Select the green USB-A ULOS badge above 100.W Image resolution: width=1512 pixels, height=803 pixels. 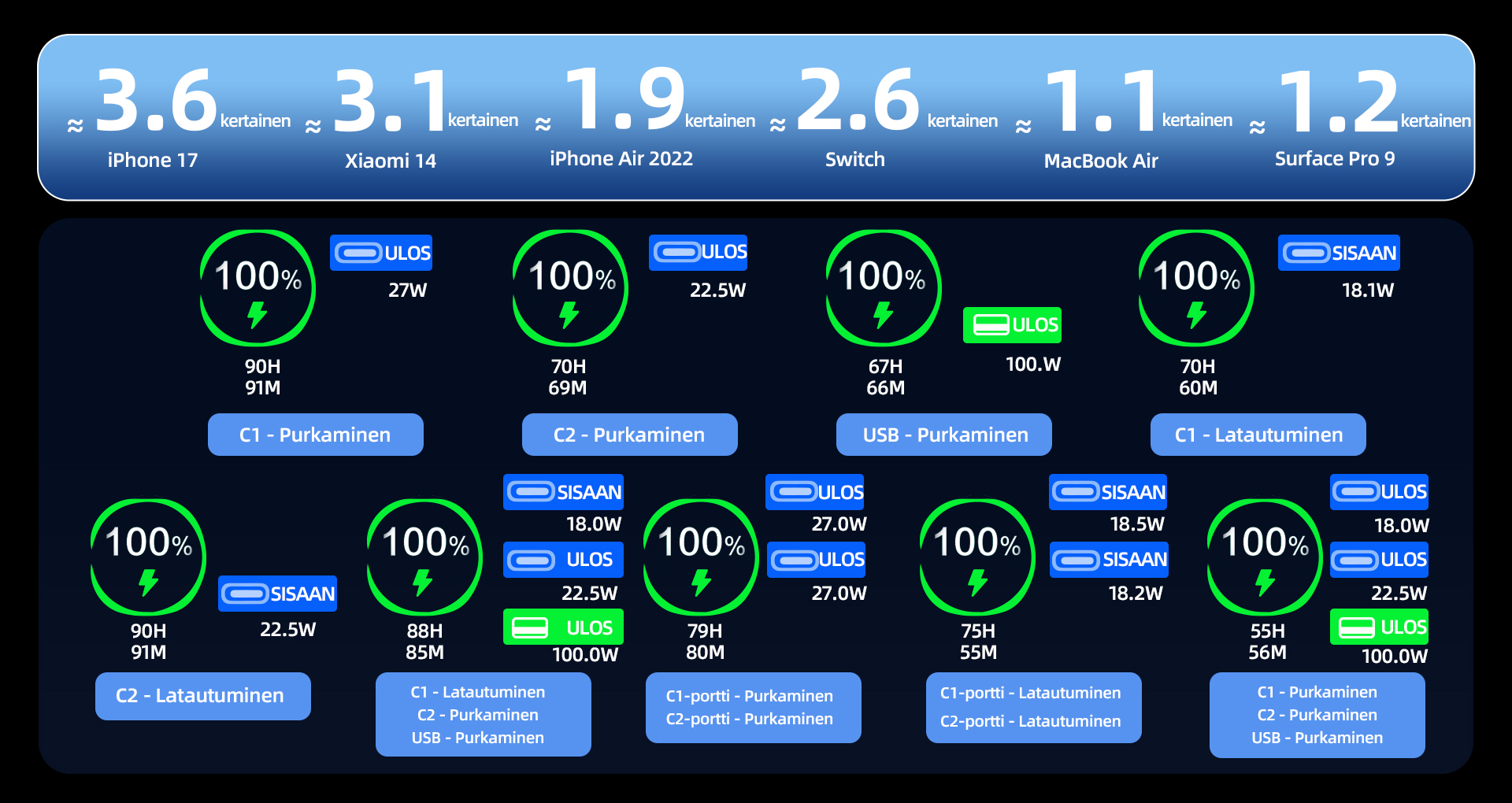coord(1012,325)
